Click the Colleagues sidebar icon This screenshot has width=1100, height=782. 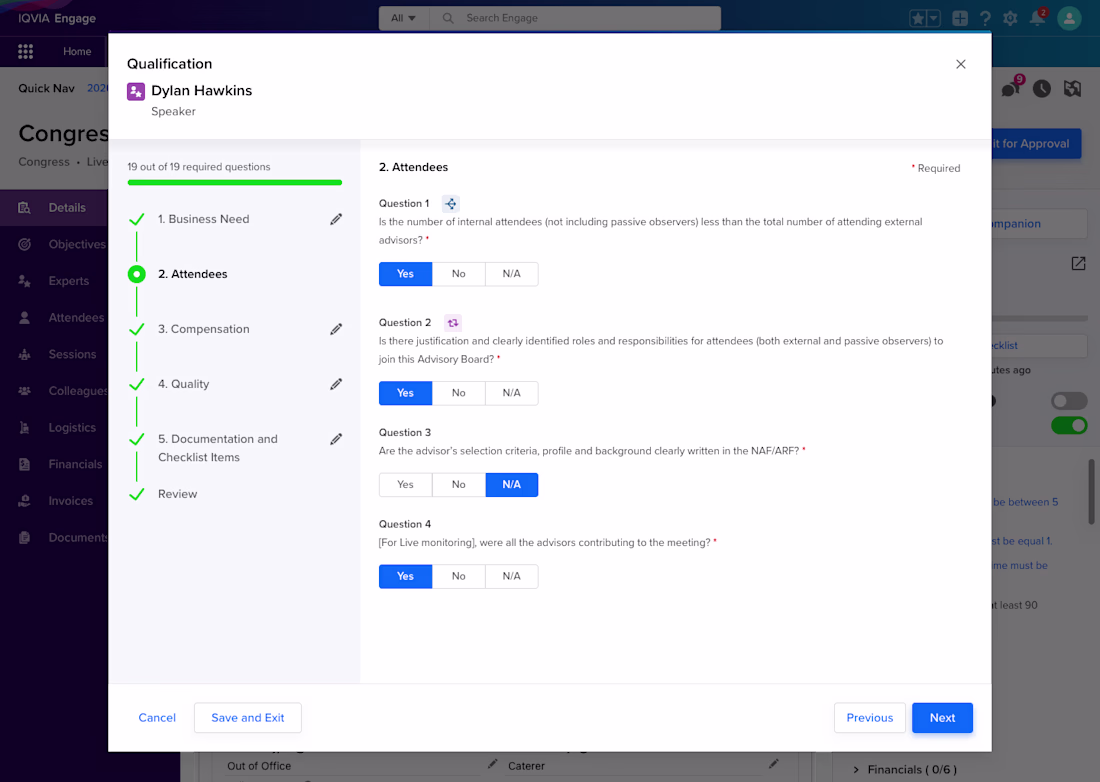25,391
